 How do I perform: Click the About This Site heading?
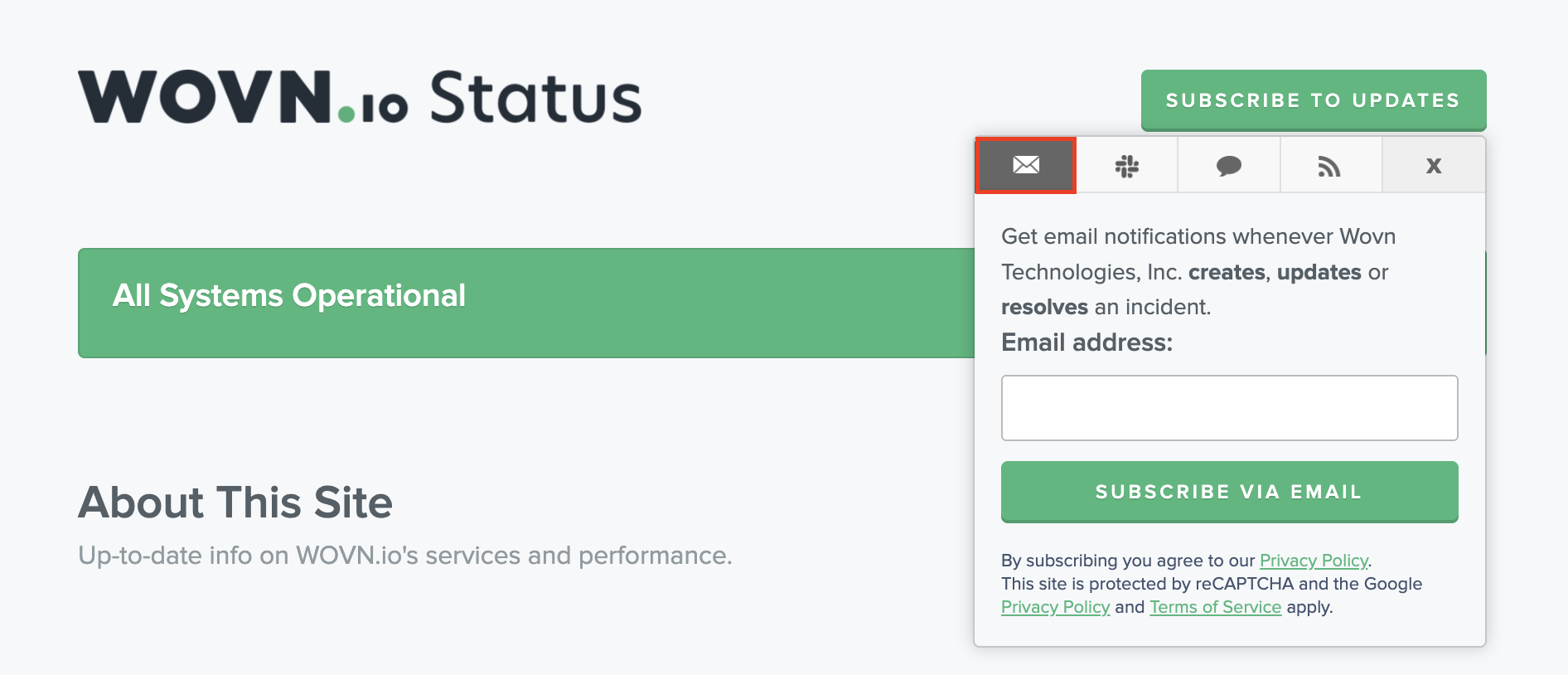(x=235, y=503)
